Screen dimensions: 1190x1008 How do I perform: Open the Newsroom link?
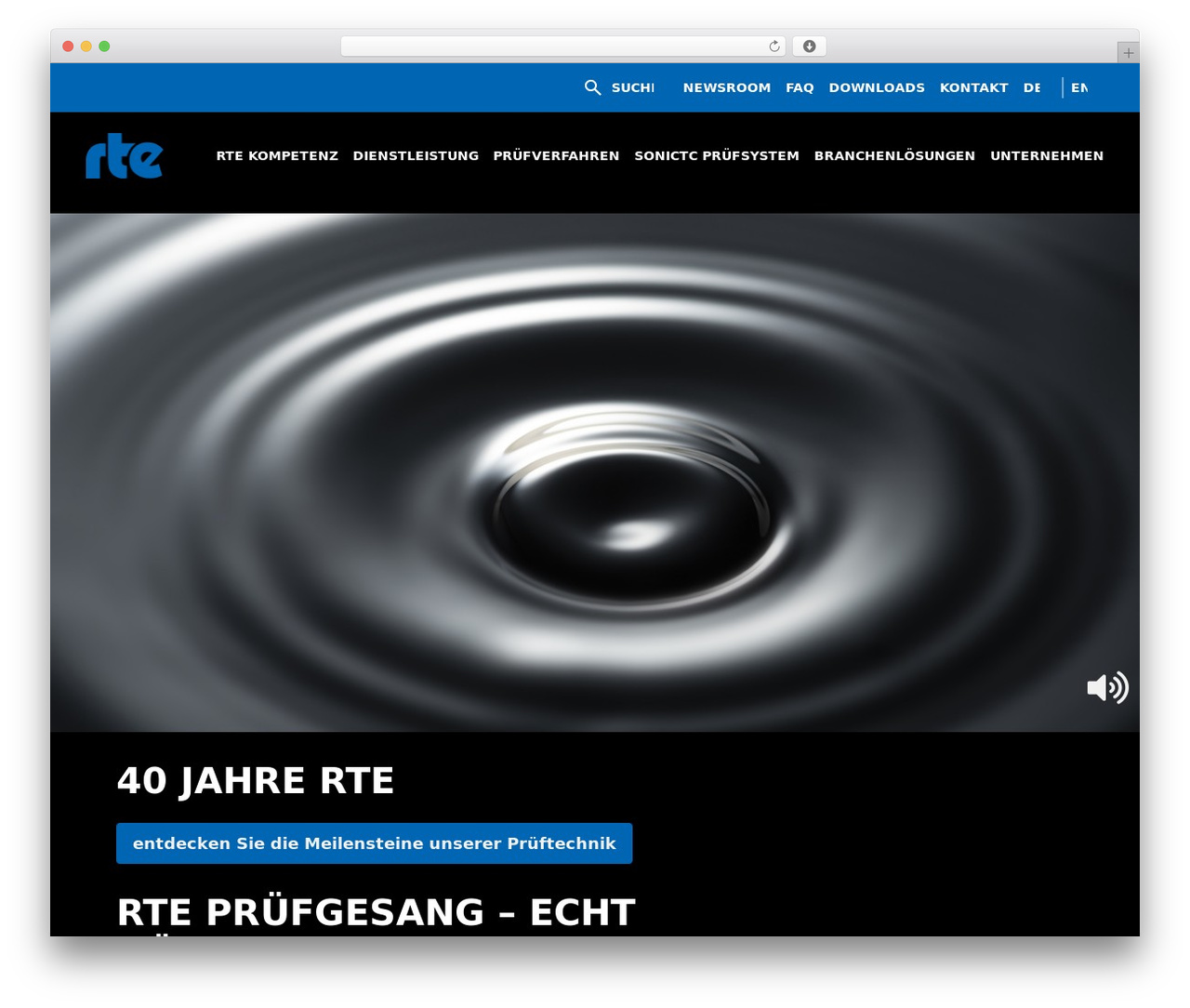[x=727, y=87]
